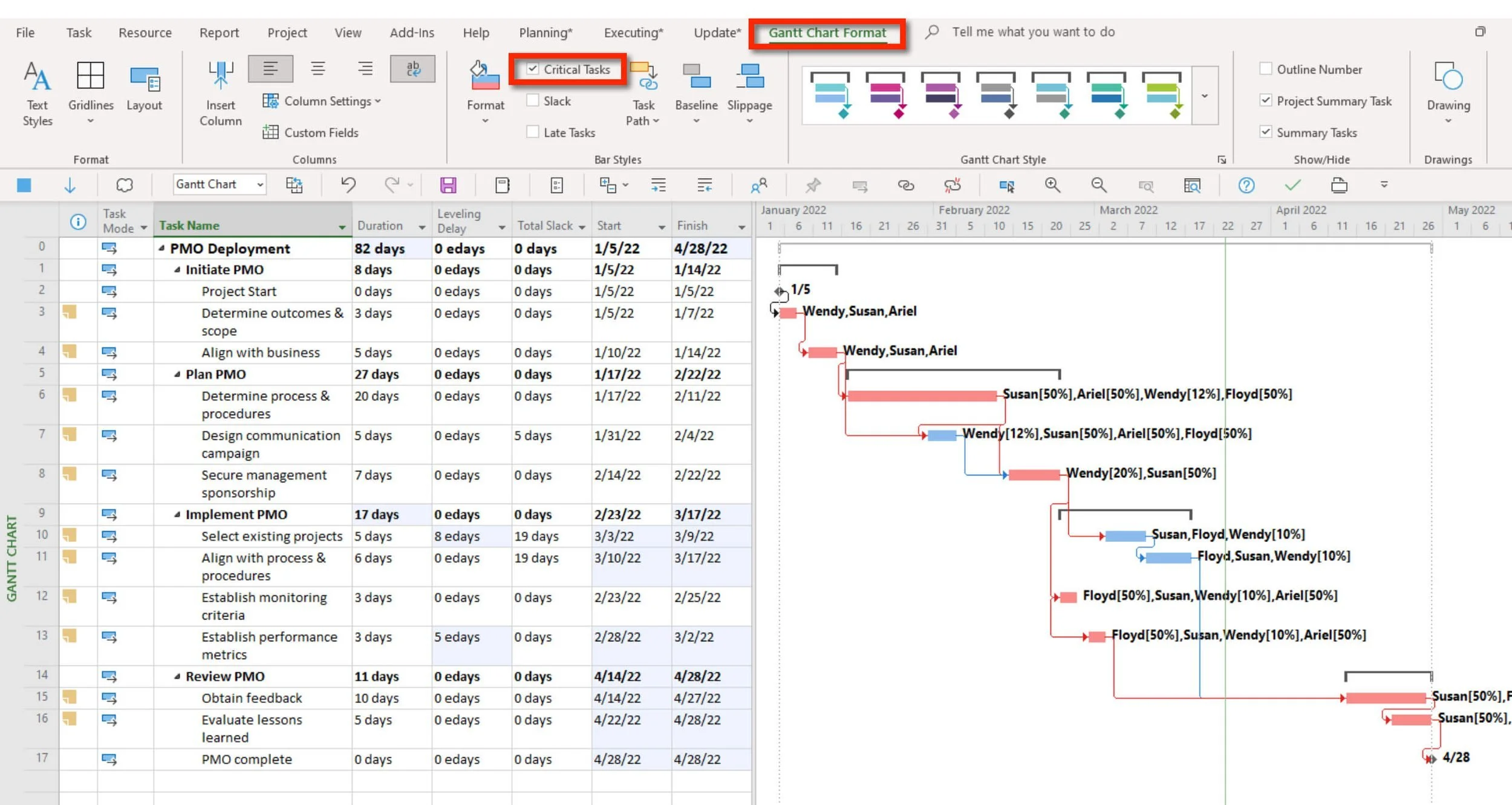Image resolution: width=1512 pixels, height=805 pixels.
Task: Click the Zoom Out magnifier
Action: coord(1099,184)
